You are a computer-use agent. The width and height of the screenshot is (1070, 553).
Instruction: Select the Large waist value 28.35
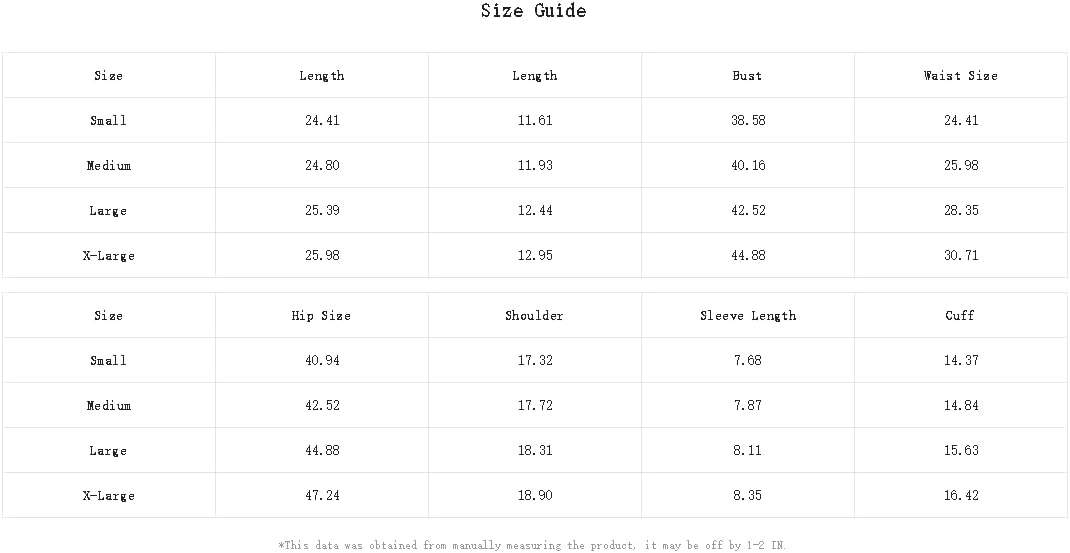961,211
